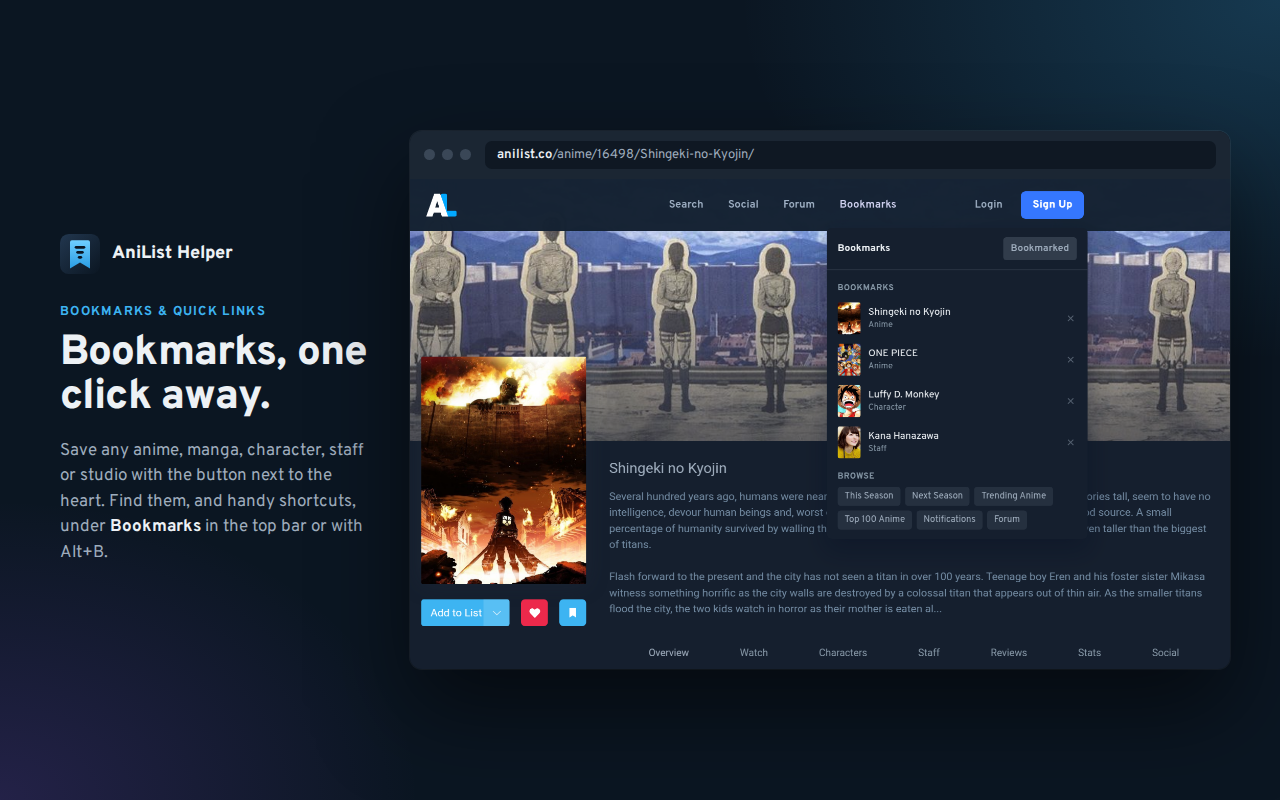Click the Forum quick link under Browse
Screen dimensions: 1280x800
(1007, 520)
